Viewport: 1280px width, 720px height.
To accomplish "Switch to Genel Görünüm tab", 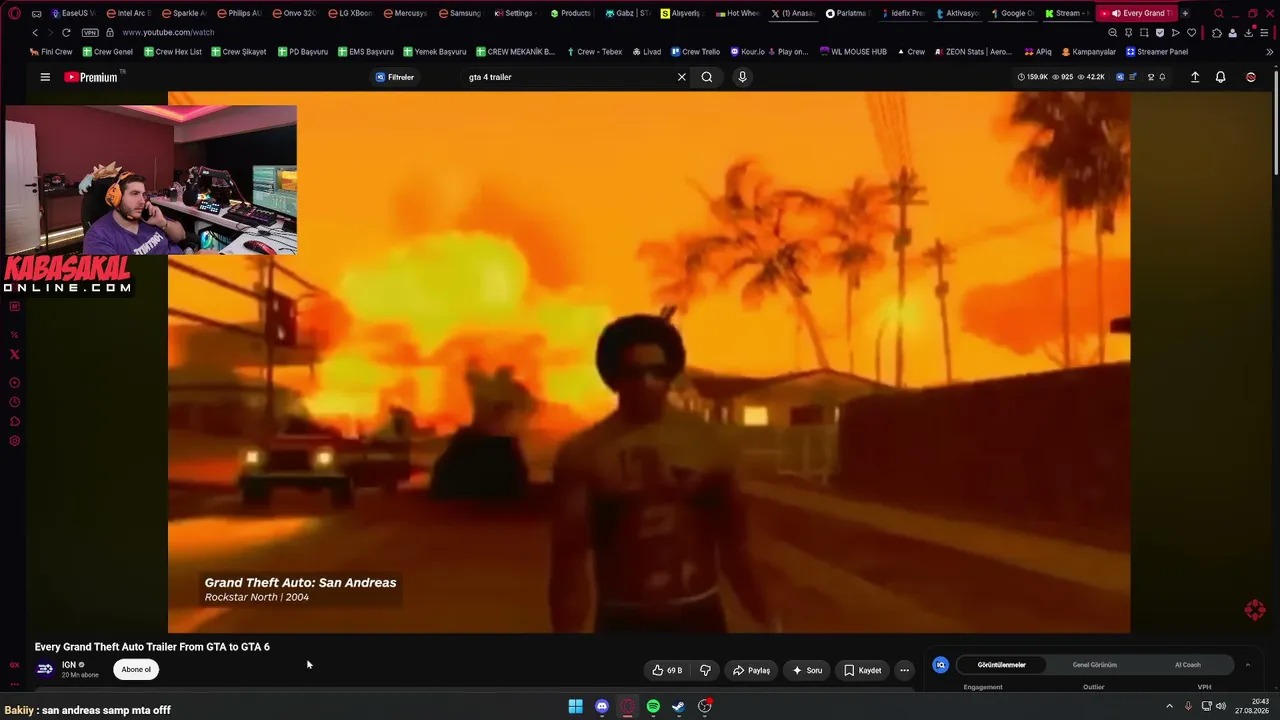I will click(1095, 665).
